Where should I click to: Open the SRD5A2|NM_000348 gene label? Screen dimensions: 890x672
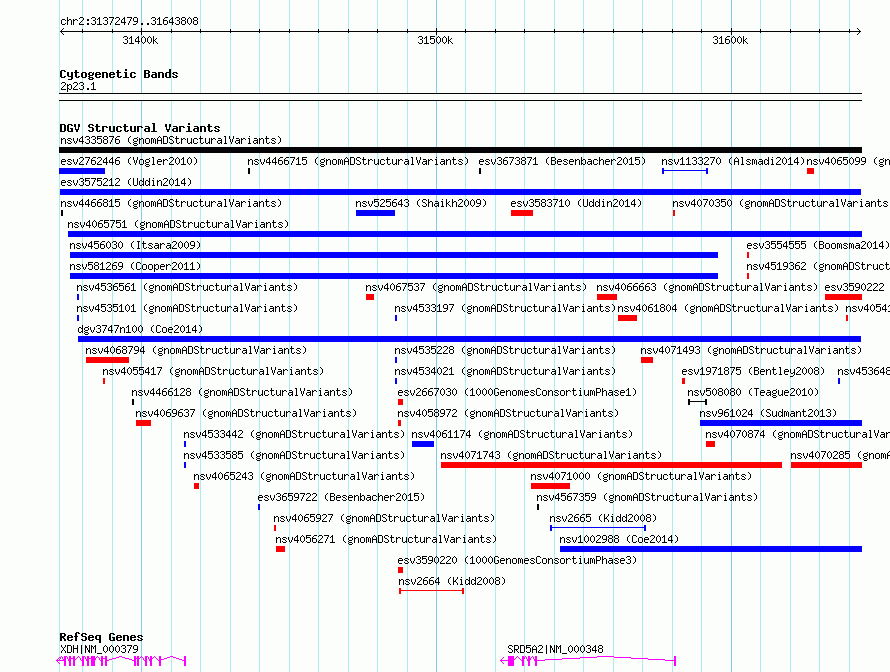(x=555, y=649)
